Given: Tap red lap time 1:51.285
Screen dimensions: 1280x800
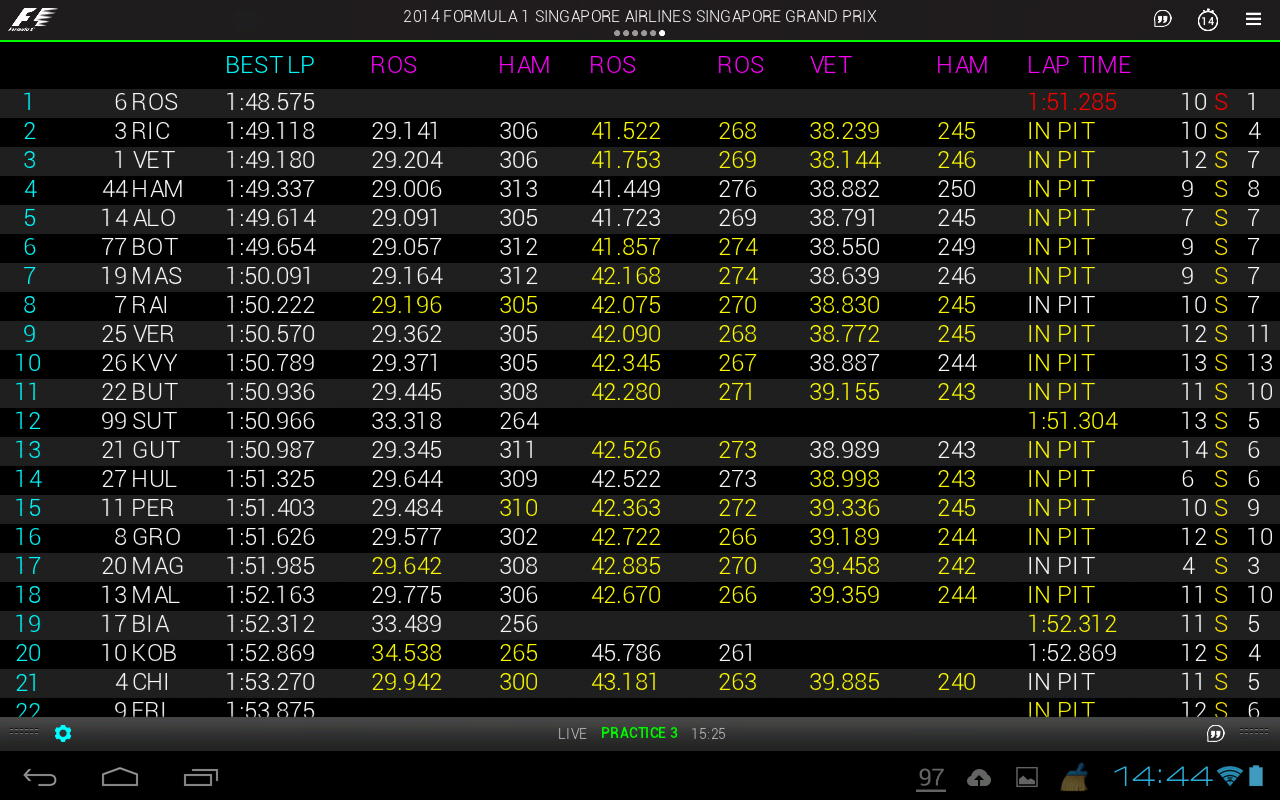Looking at the screenshot, I should pos(1072,102).
